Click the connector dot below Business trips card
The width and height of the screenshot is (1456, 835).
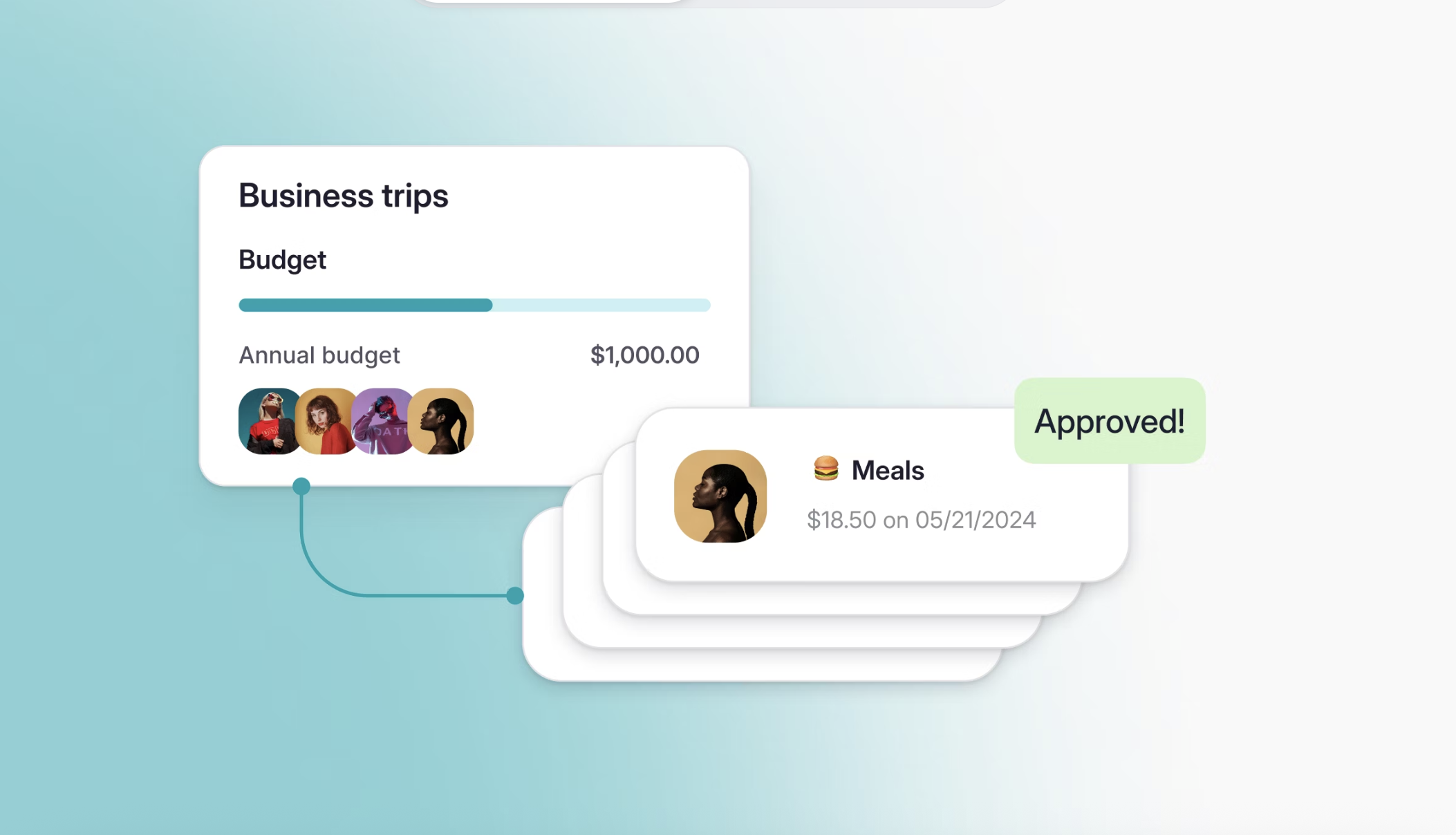[x=301, y=486]
